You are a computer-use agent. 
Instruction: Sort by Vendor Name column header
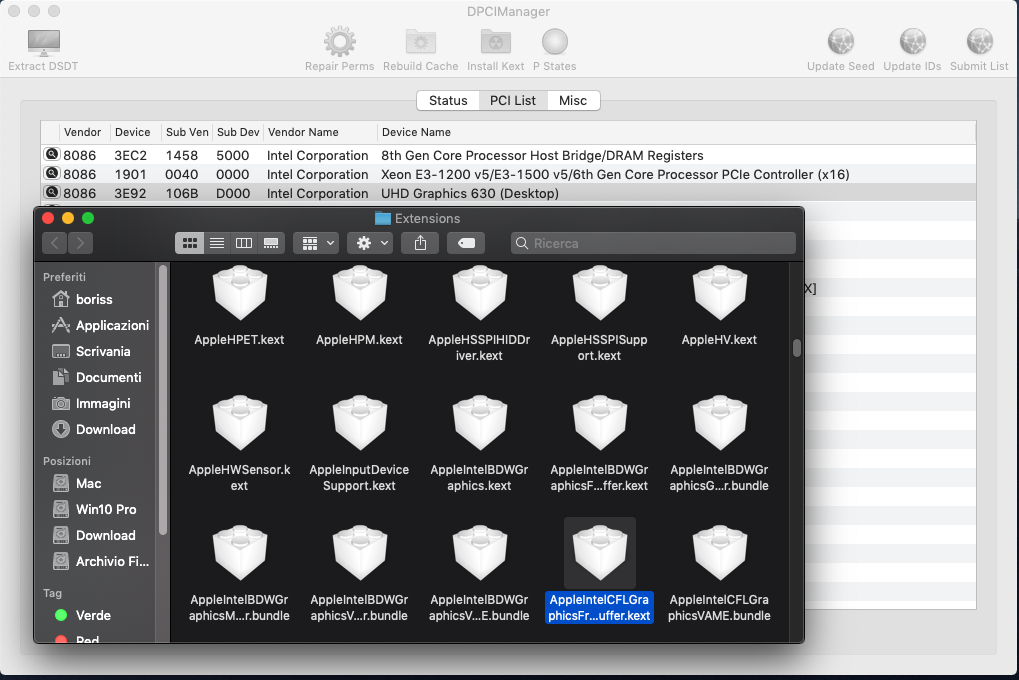[x=320, y=132]
